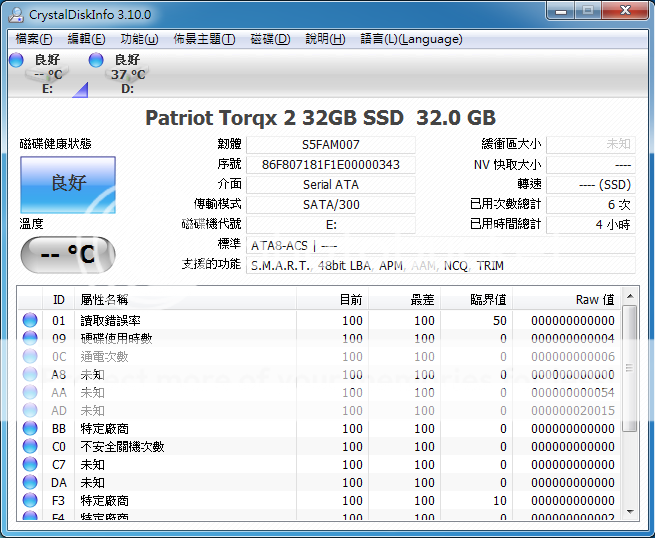Screen dimensions: 655x539
Task: Select the 讀取錯誤率 attribute row
Action: (x=320, y=320)
